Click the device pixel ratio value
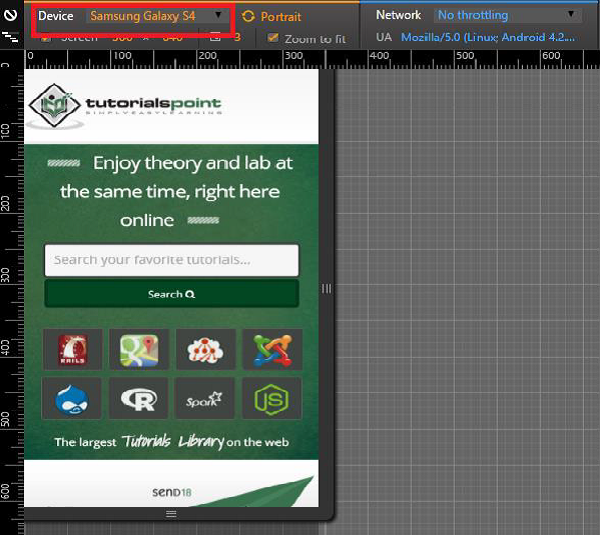This screenshot has height=535, width=600. click(x=237, y=38)
